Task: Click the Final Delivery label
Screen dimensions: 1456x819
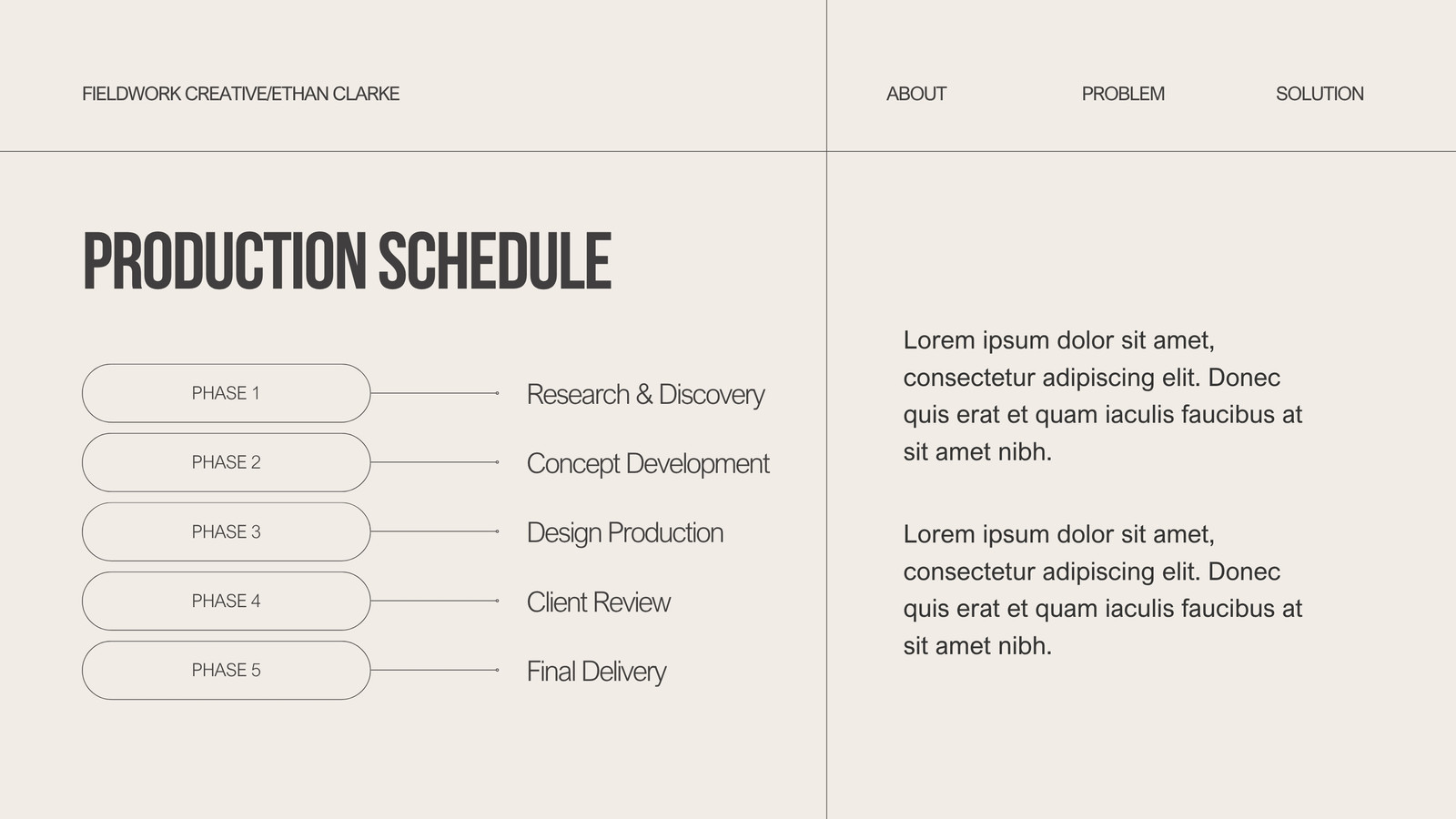Action: pyautogui.click(x=596, y=672)
